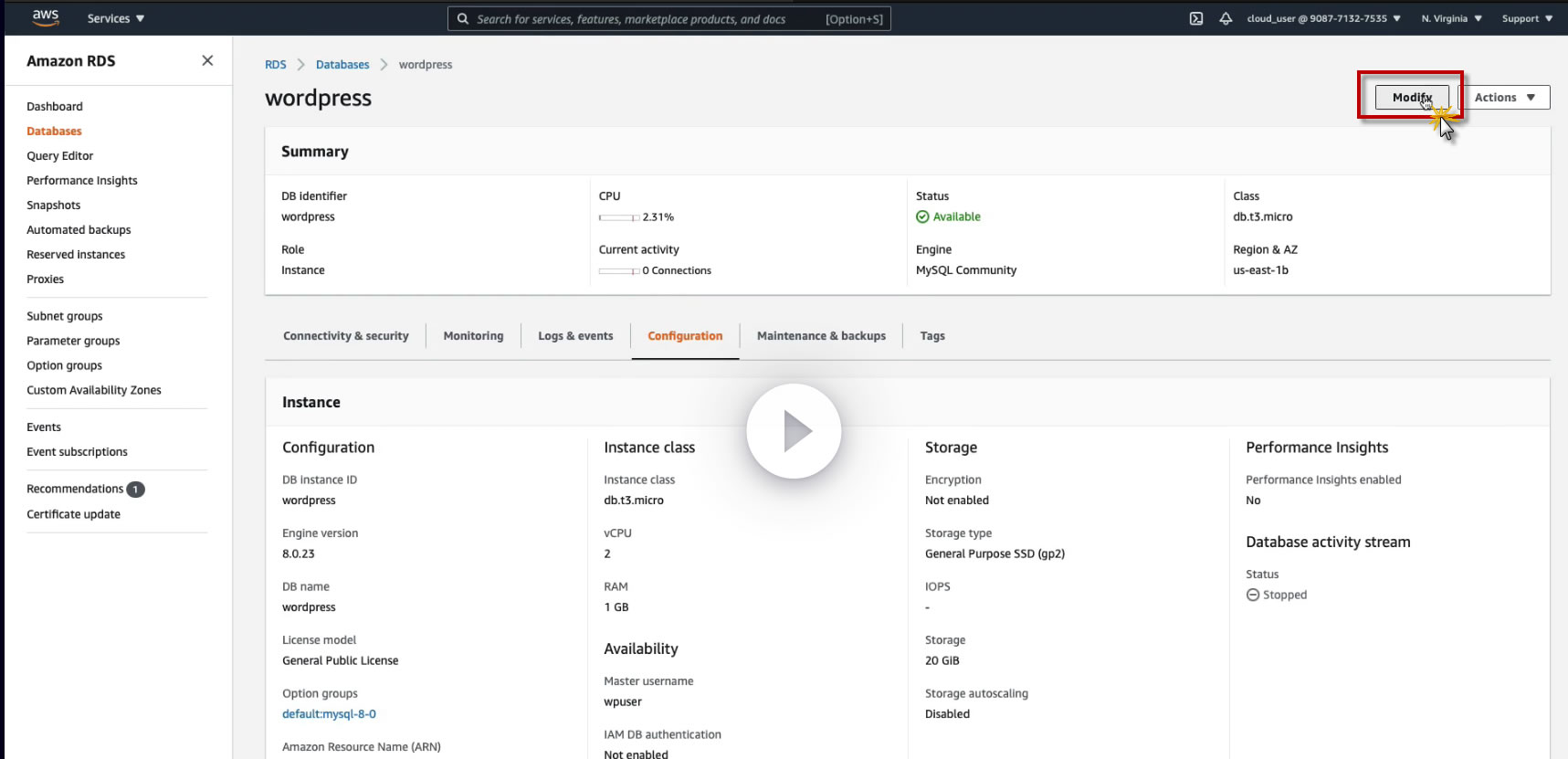Click the 'us-east-1b' Region & AZ value
This screenshot has width=1568, height=759.
(1260, 270)
